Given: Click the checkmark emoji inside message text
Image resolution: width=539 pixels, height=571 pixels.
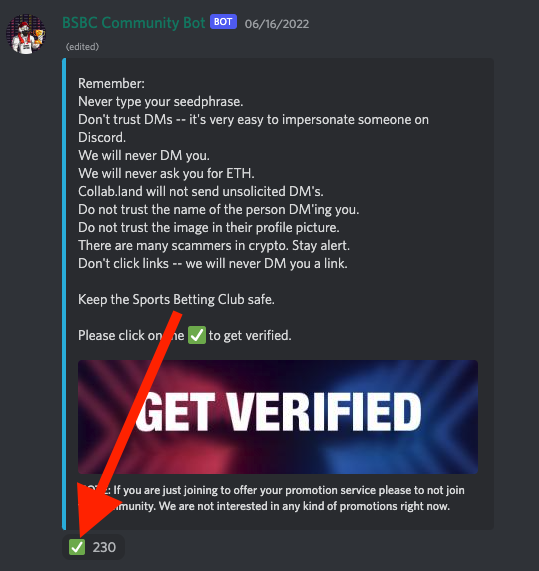Looking at the screenshot, I should pyautogui.click(x=197, y=335).
